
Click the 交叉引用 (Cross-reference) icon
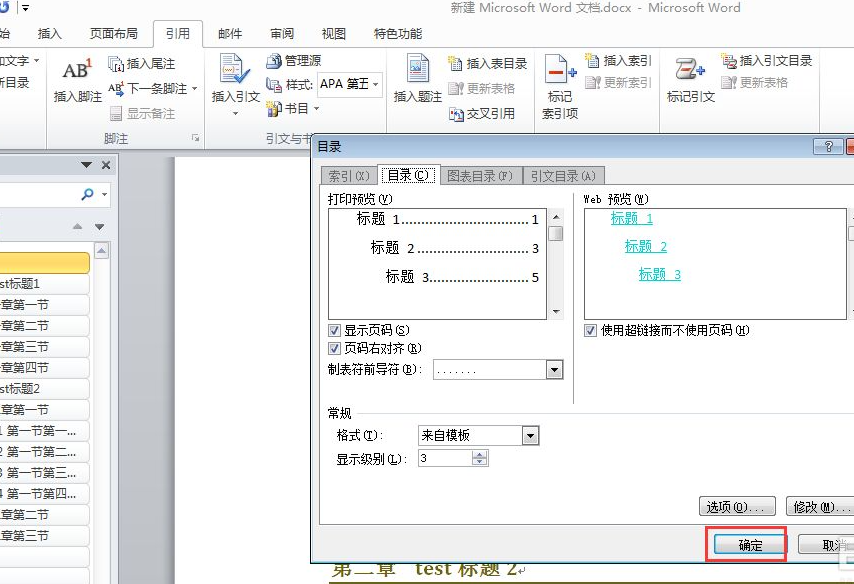click(x=456, y=113)
